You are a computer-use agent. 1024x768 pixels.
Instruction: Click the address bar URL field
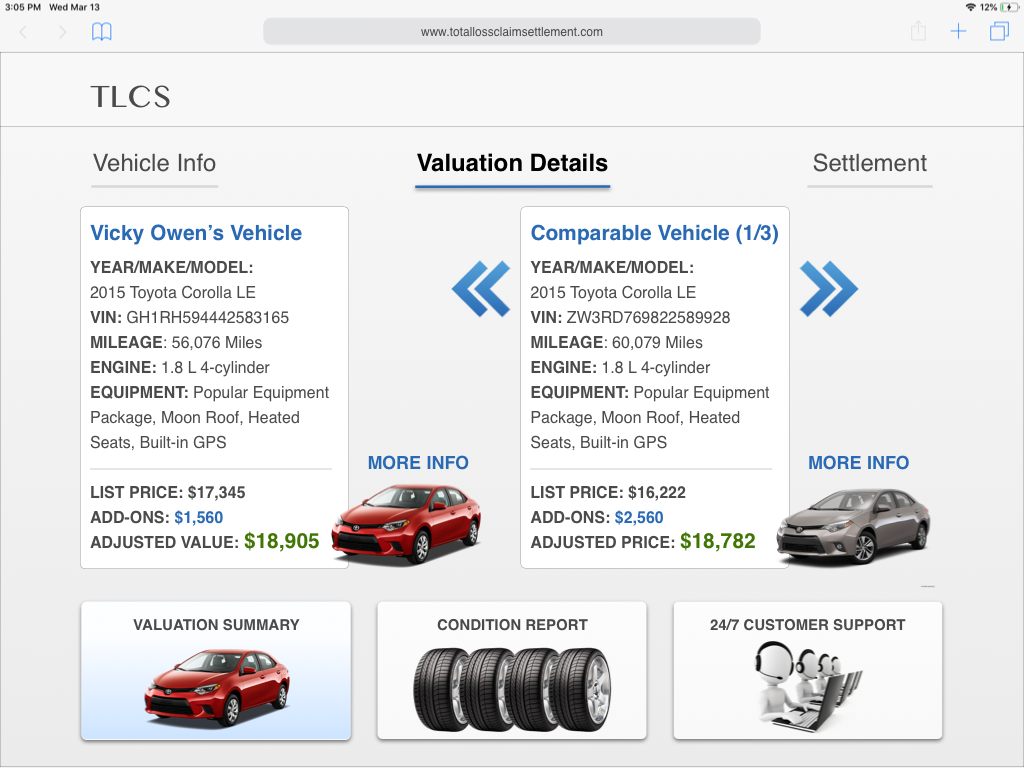coord(511,31)
